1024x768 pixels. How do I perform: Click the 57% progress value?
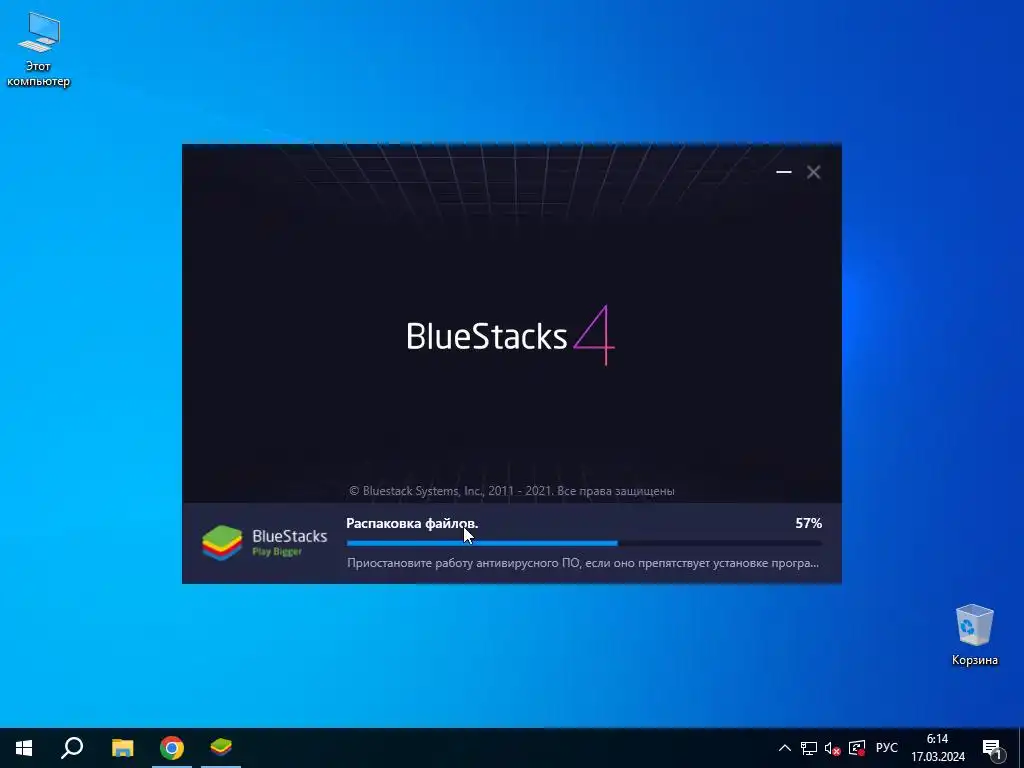pos(808,523)
